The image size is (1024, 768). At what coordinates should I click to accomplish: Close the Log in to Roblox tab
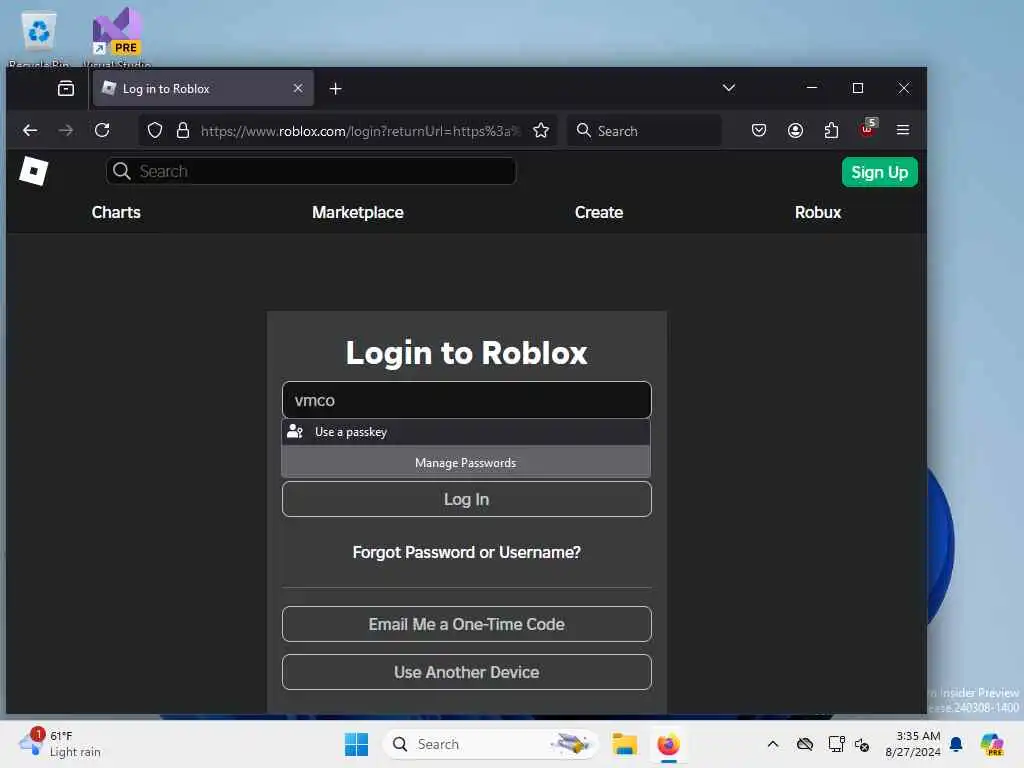(298, 88)
